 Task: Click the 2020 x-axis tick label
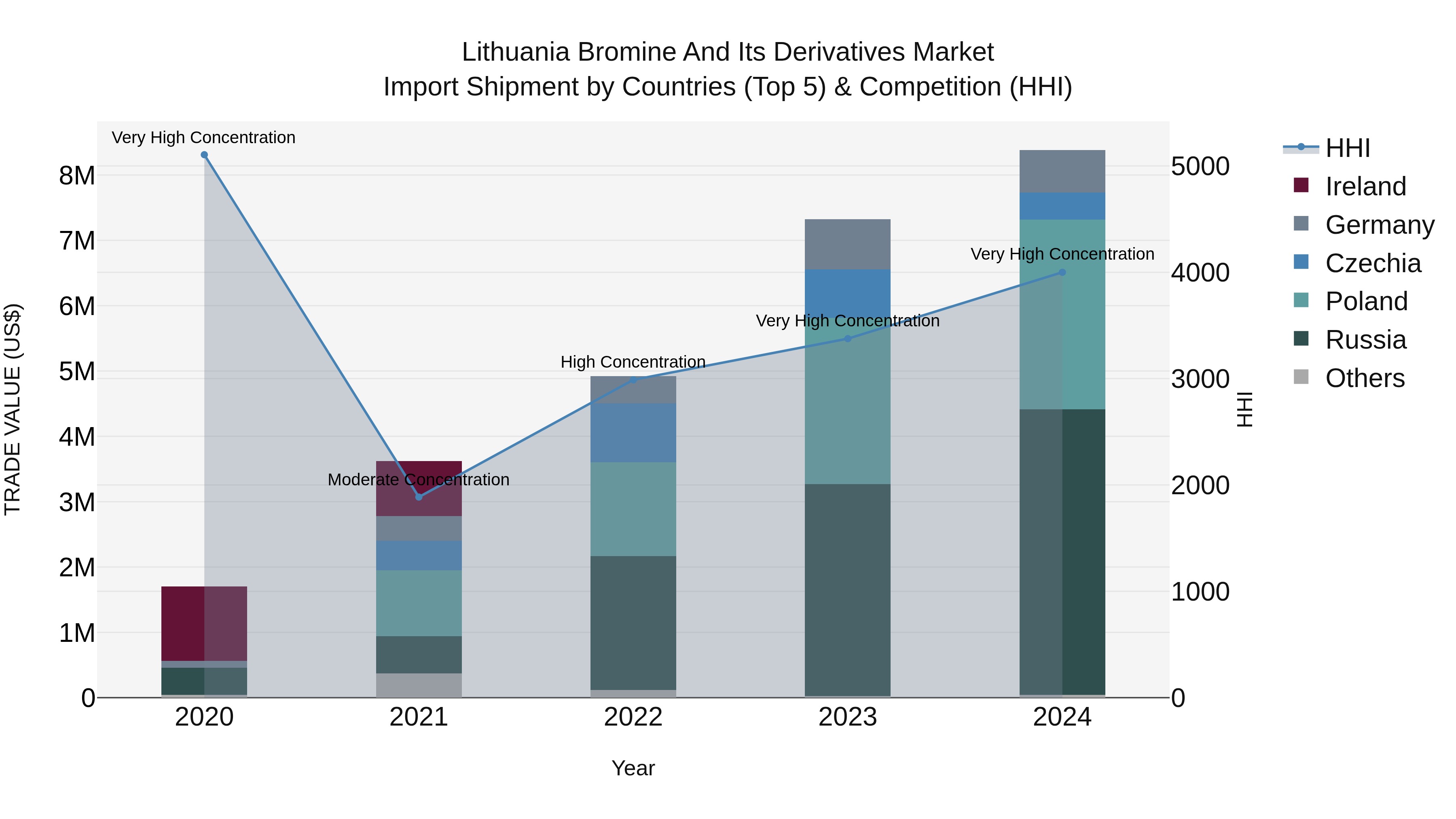tap(205, 717)
